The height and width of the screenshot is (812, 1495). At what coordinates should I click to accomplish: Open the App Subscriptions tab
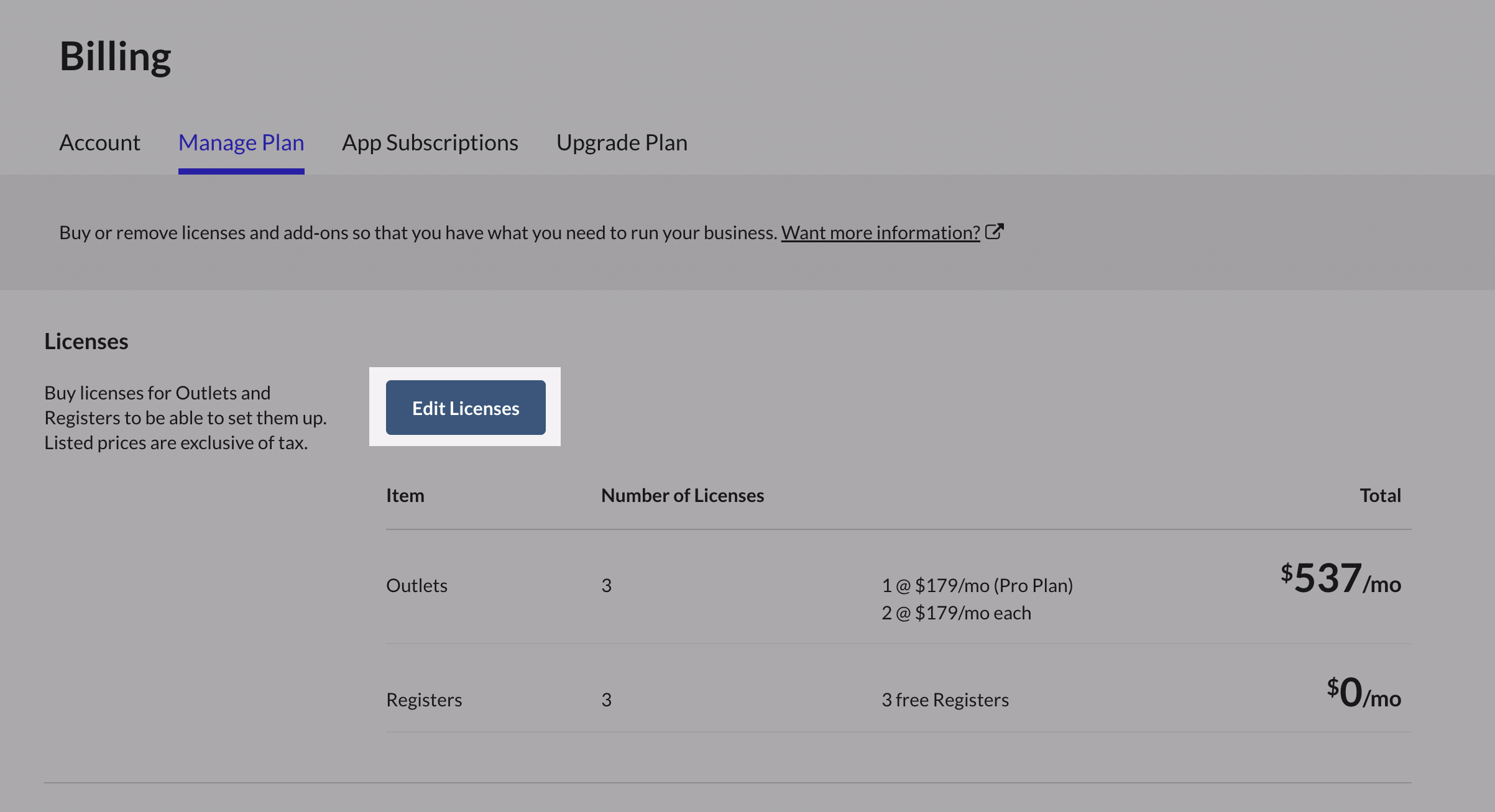[x=430, y=142]
